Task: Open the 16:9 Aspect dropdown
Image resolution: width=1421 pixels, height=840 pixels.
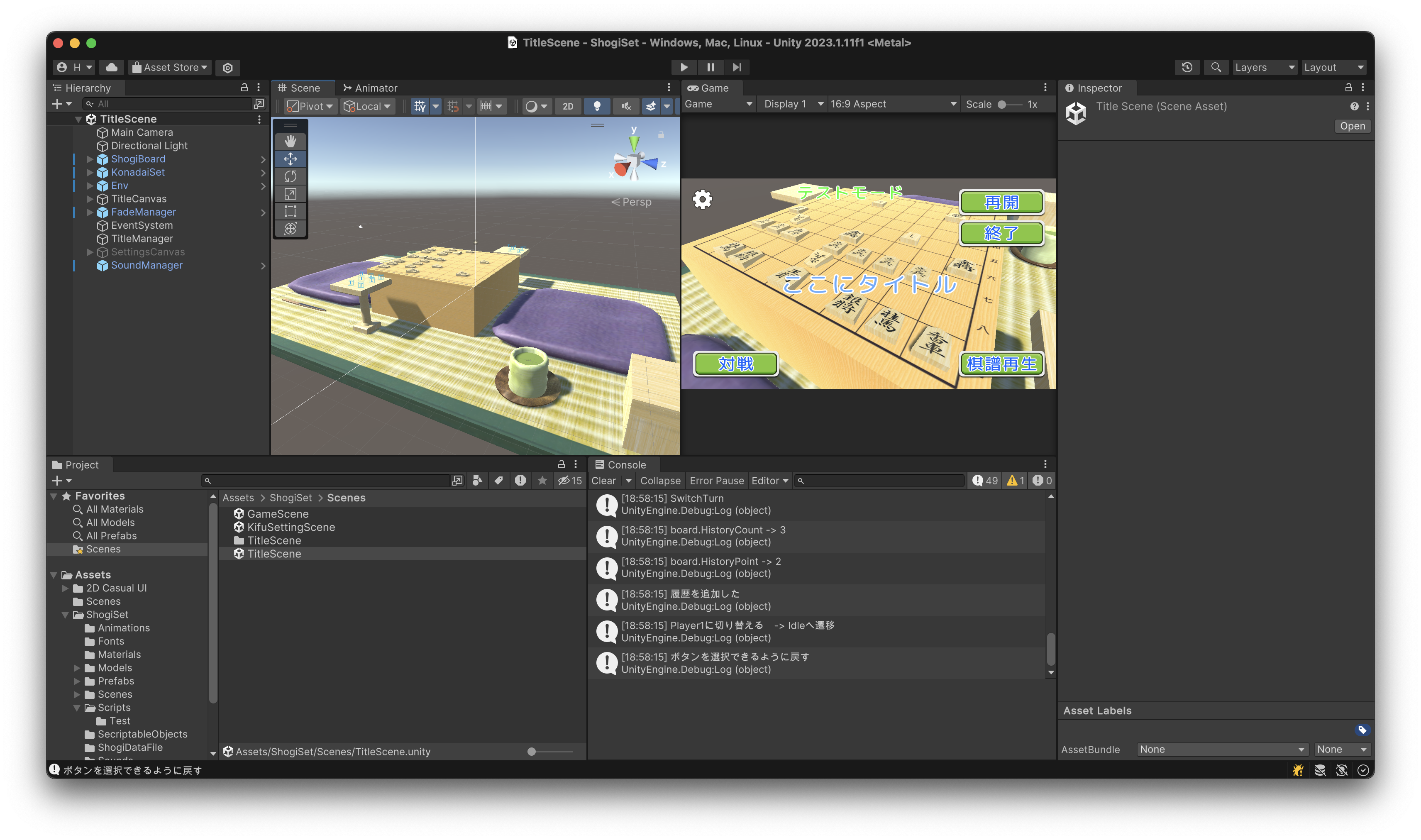Action: point(893,104)
